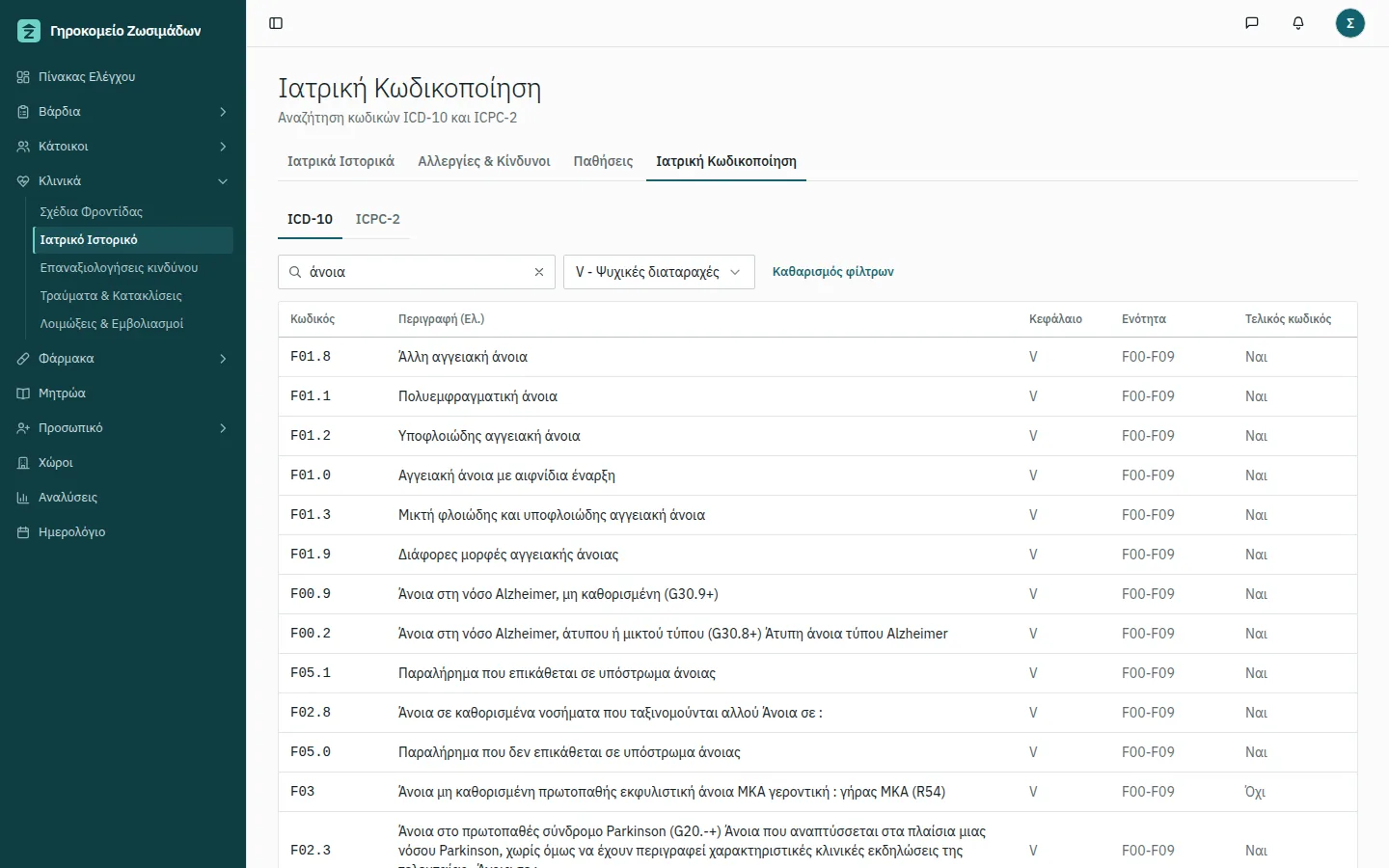Toggle the sidebar panel icon
Image resolution: width=1389 pixels, height=868 pixels.
[x=276, y=23]
